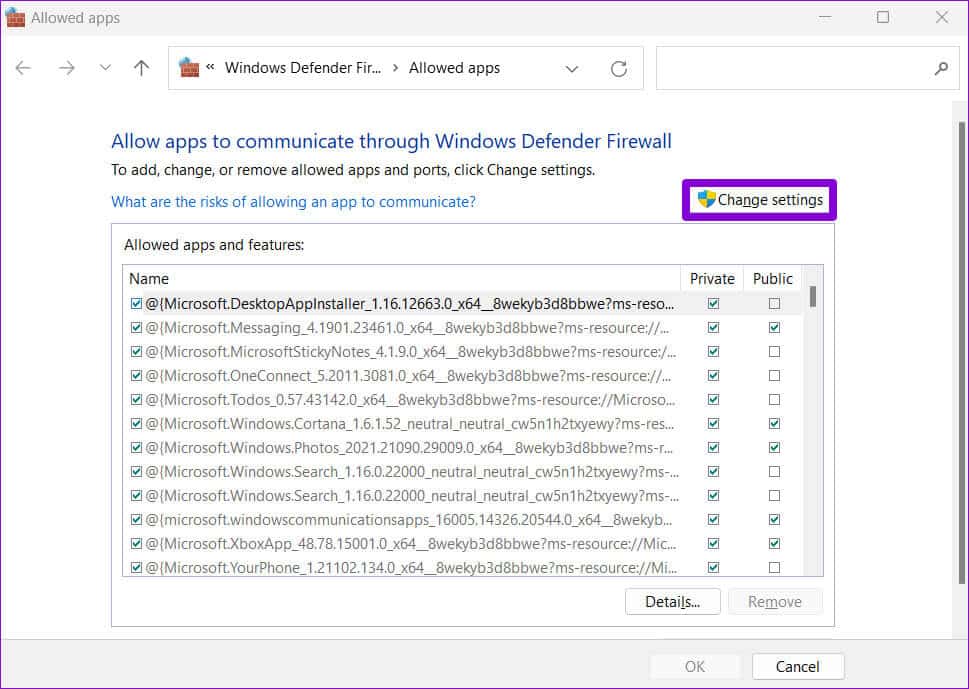Expand the breadcrumb arrow before Allowed apps
The width and height of the screenshot is (969, 689).
click(x=396, y=68)
